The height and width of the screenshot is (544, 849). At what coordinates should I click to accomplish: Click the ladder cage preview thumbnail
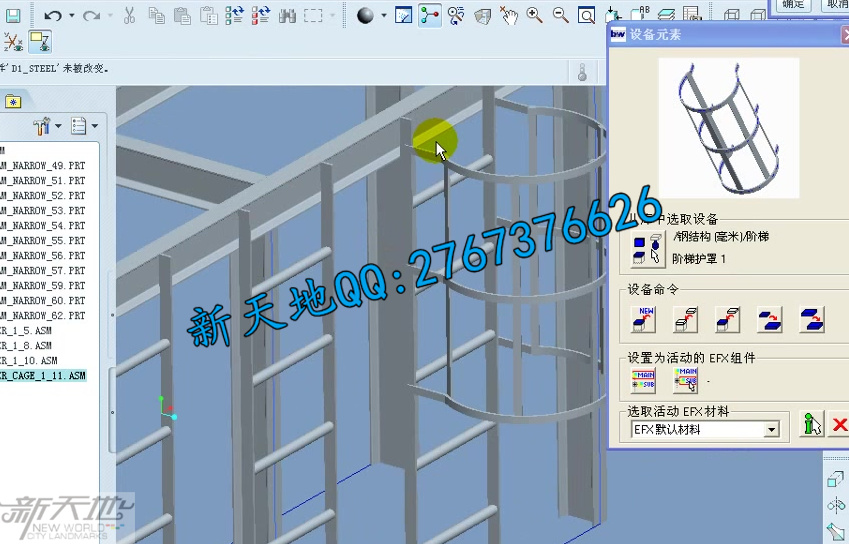tap(728, 128)
